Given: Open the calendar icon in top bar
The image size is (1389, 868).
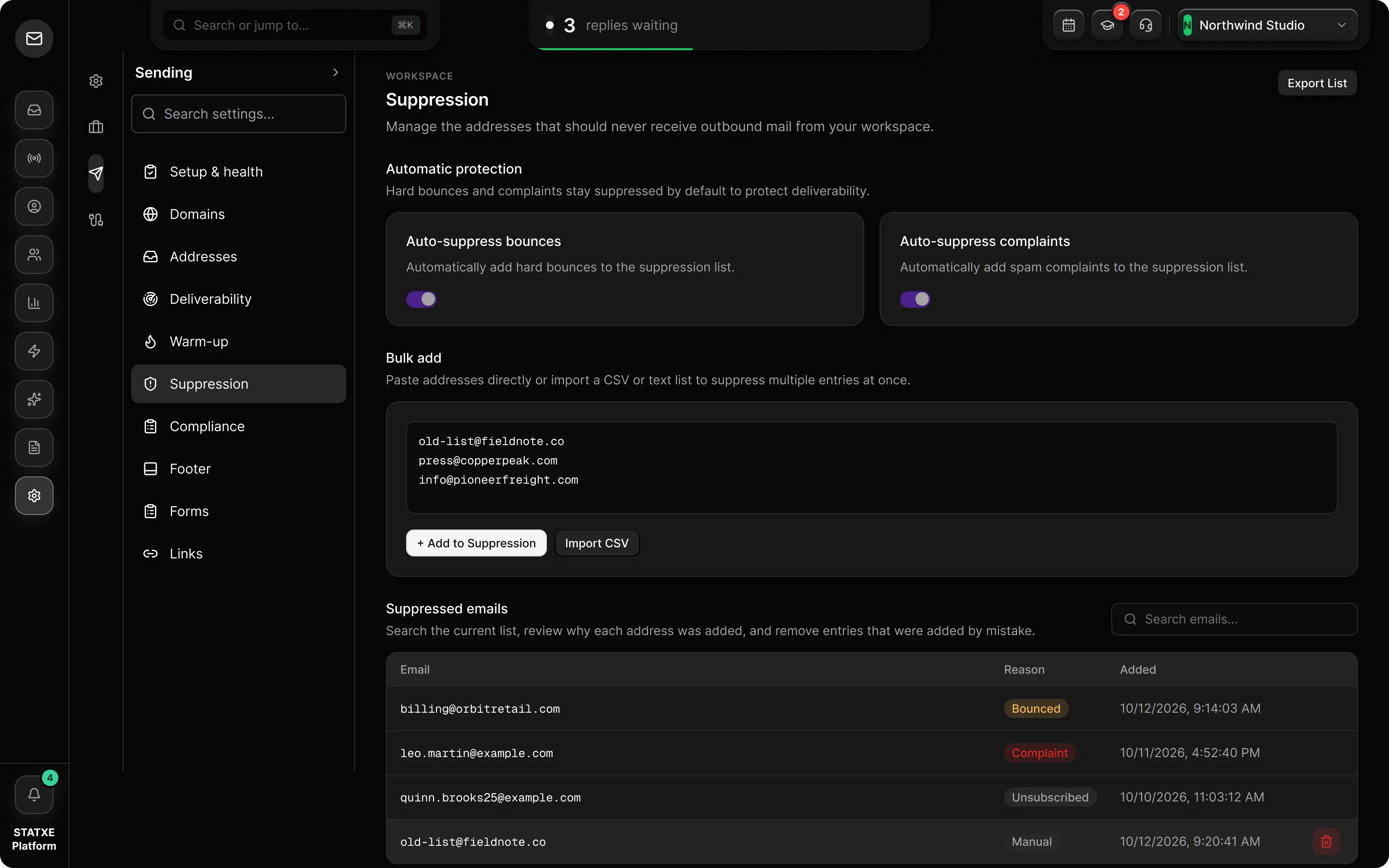Looking at the screenshot, I should click(1068, 25).
